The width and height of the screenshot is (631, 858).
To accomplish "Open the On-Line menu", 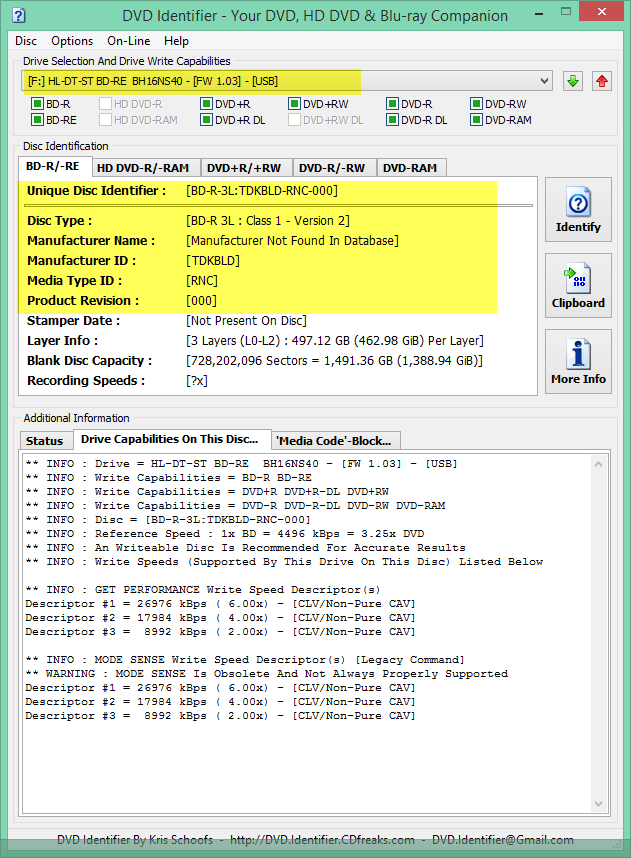I will (x=129, y=41).
